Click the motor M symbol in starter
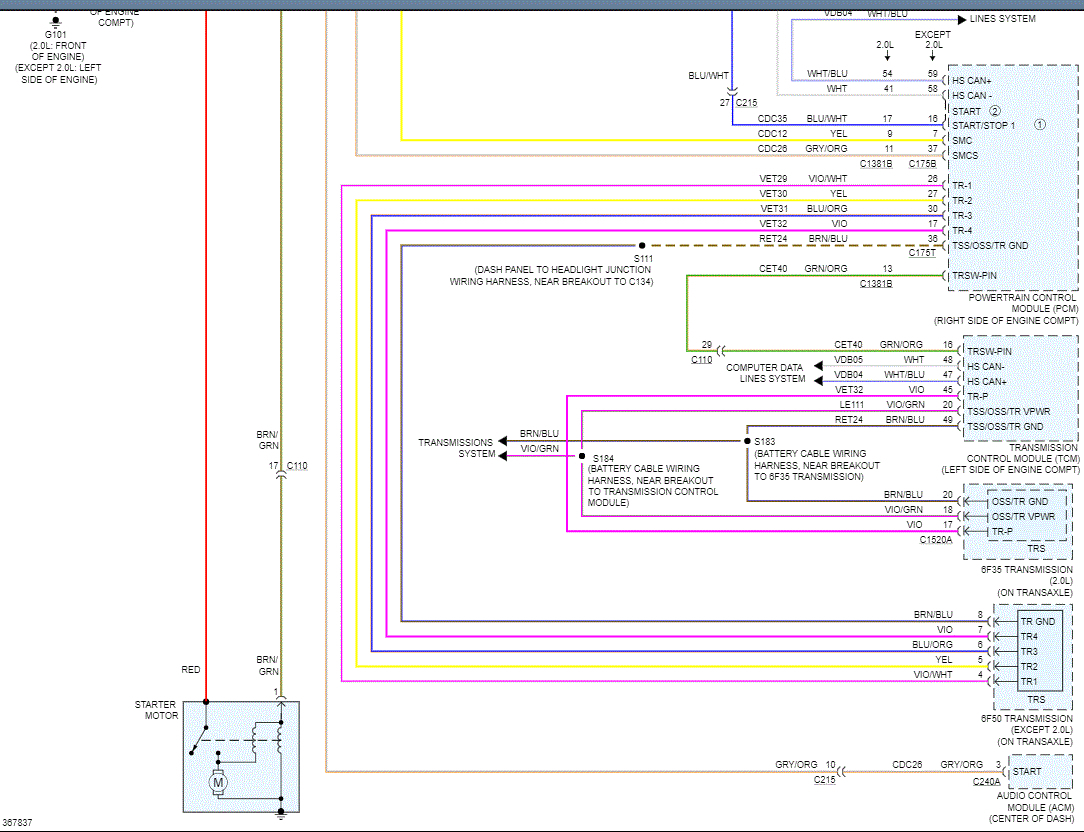This screenshot has height=832, width=1084. (217, 782)
